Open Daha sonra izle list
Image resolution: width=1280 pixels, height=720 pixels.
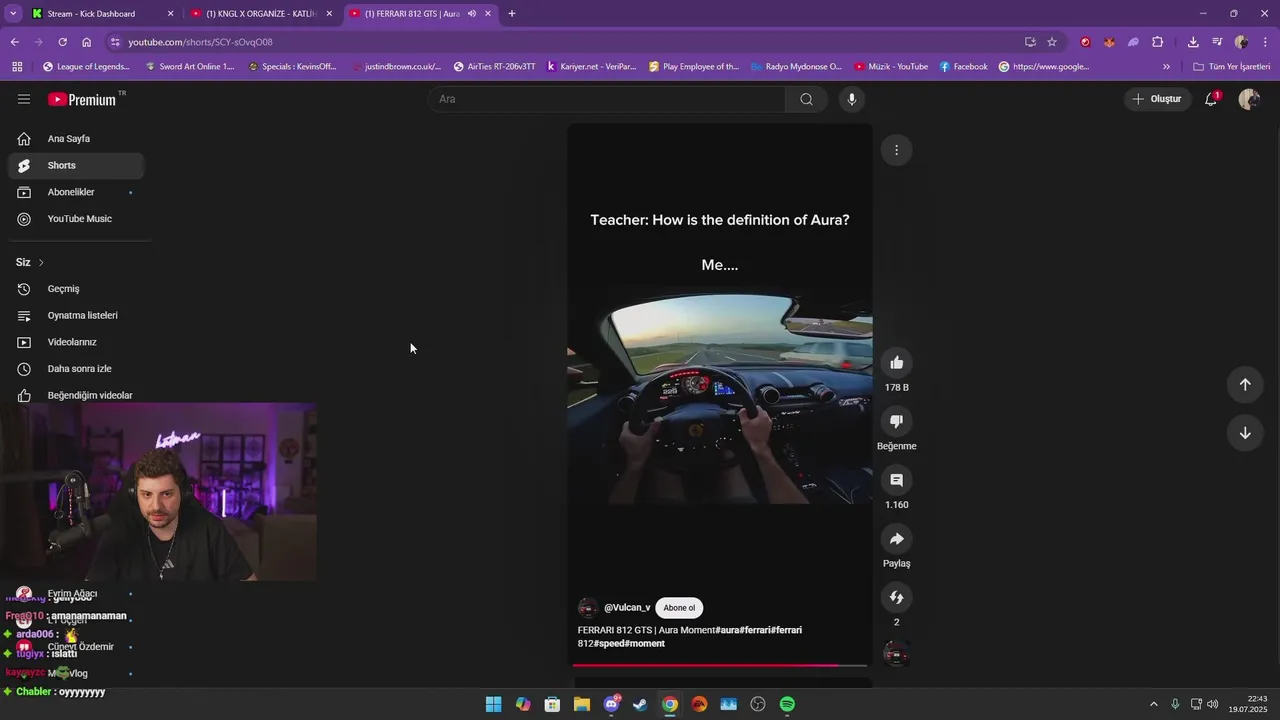click(76, 369)
